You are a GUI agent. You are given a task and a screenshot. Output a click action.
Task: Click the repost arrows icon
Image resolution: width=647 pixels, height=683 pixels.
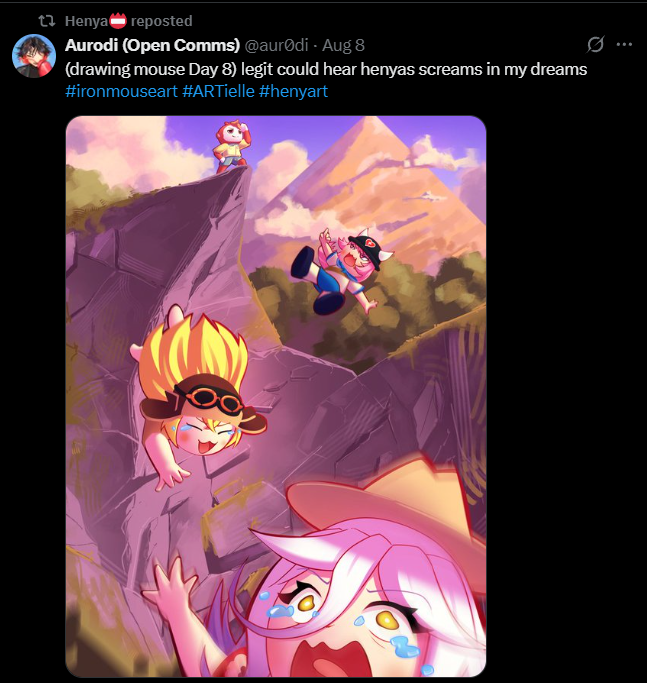coord(46,20)
